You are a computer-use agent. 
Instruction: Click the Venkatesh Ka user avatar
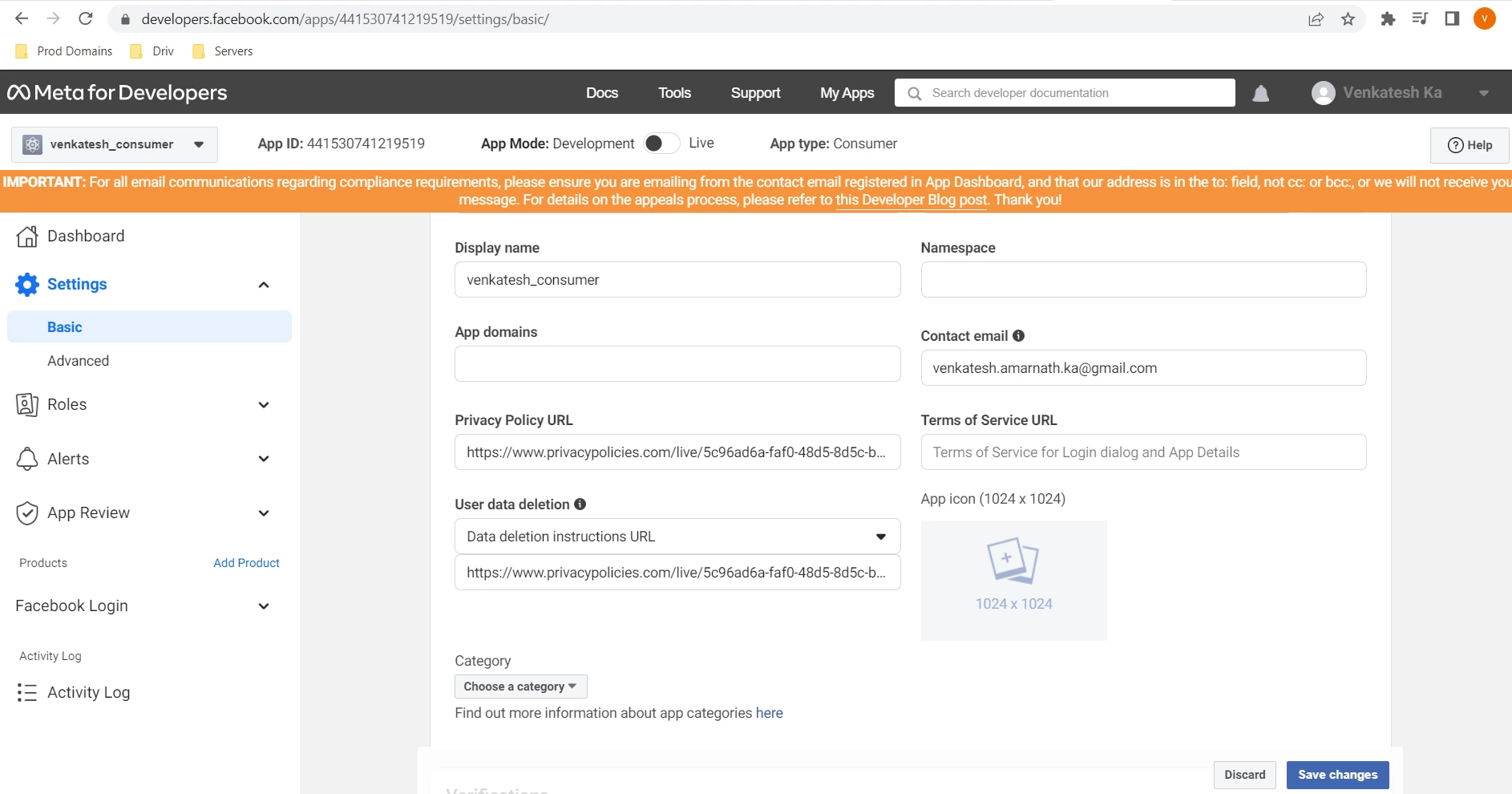(1323, 93)
